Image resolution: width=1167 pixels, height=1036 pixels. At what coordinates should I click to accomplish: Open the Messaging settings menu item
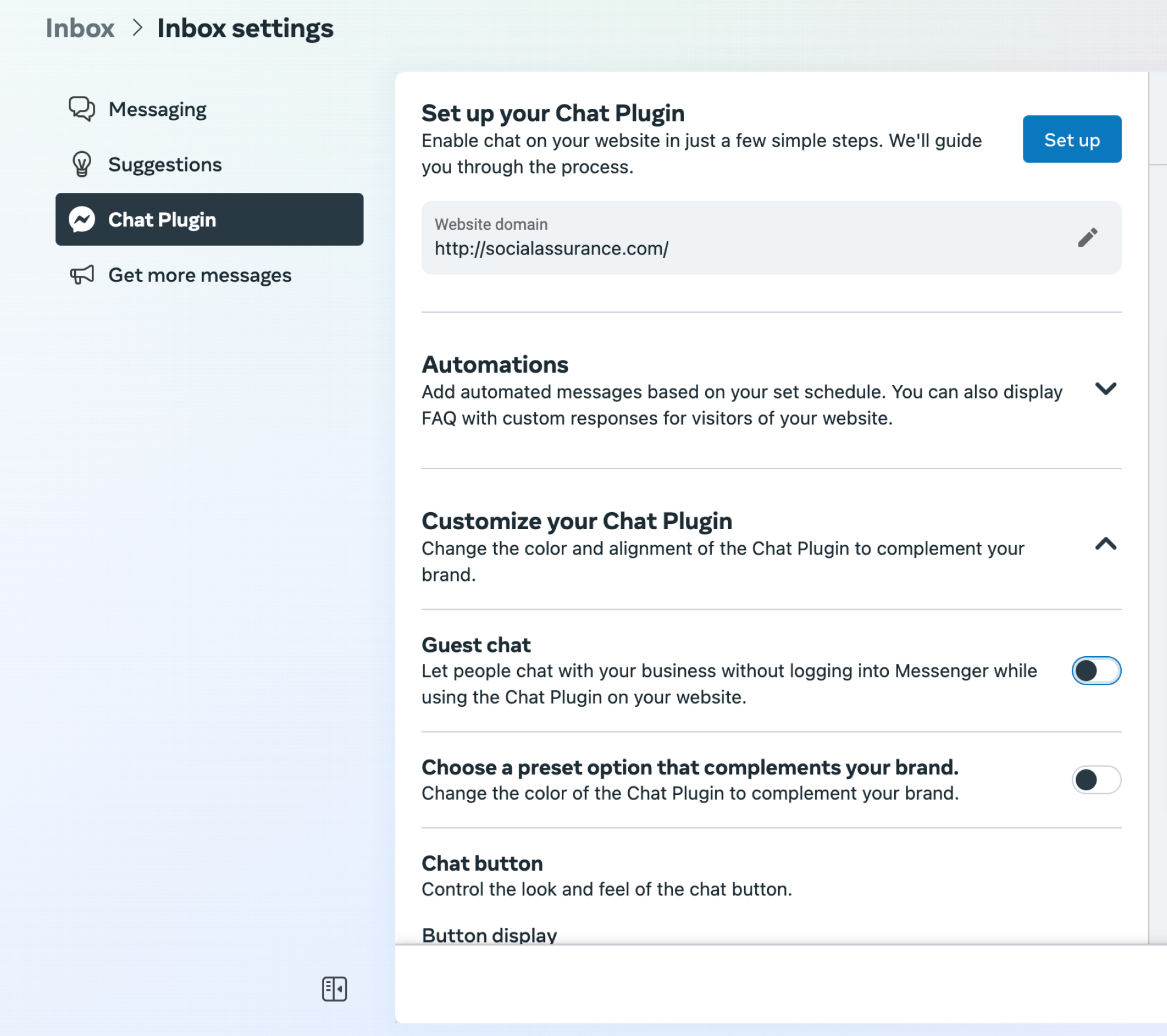(x=158, y=109)
